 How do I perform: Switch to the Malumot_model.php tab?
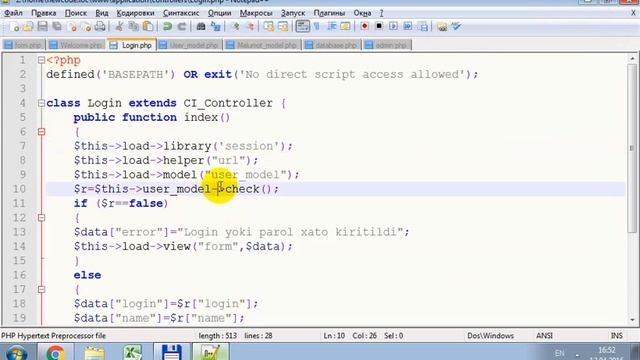tap(262, 45)
